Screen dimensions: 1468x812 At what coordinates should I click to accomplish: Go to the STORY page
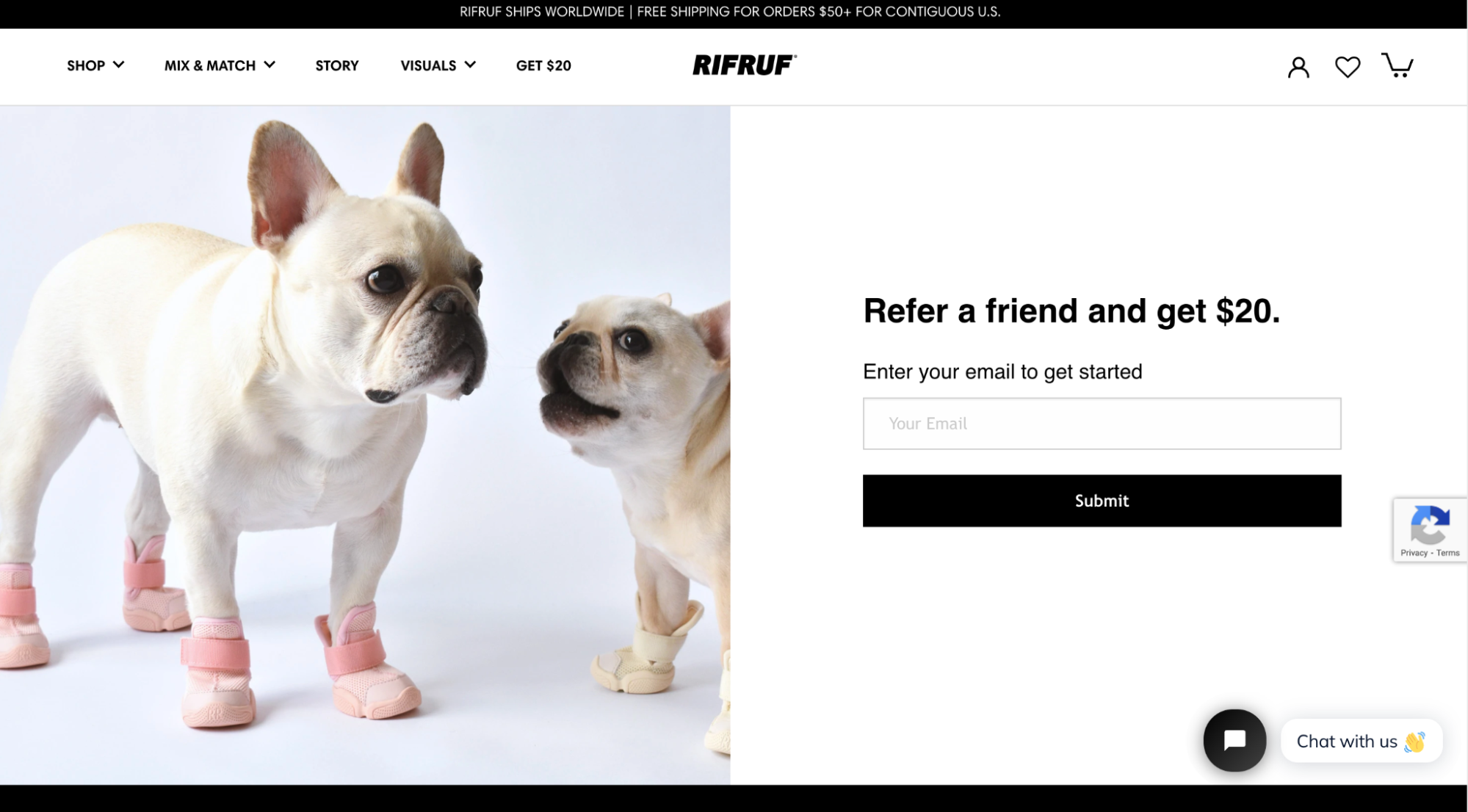[337, 65]
